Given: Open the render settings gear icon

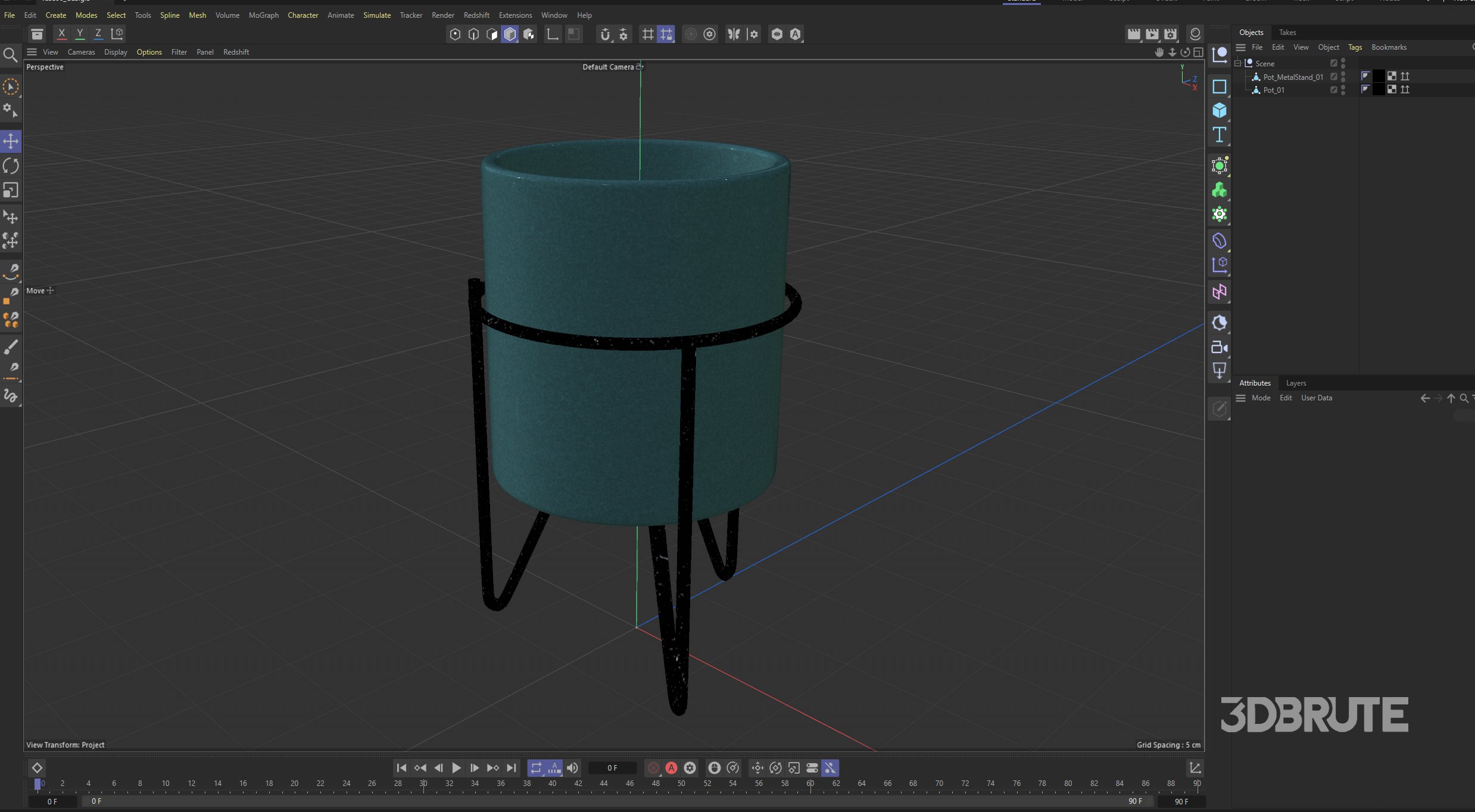Looking at the screenshot, I should click(1170, 34).
